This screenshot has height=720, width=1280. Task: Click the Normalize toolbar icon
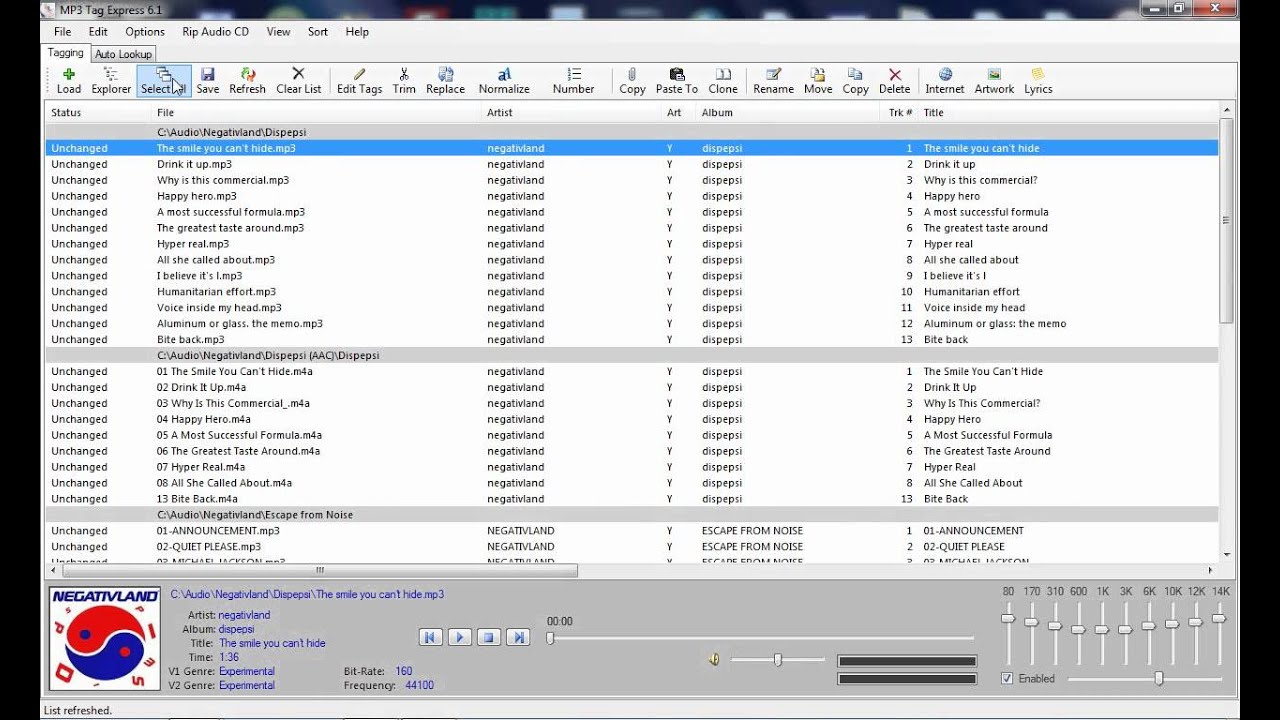tap(504, 80)
